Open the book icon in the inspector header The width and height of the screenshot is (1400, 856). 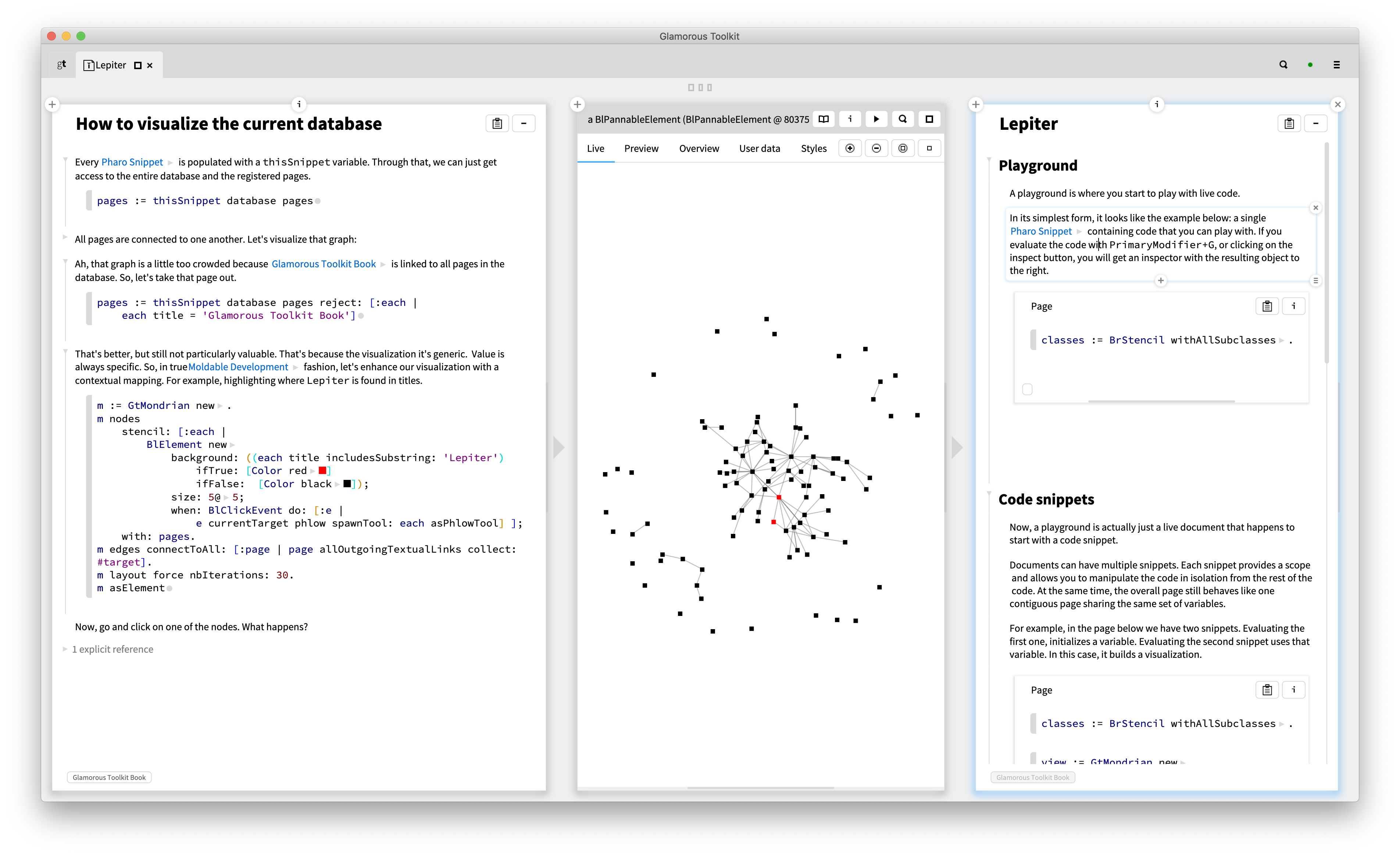[823, 119]
